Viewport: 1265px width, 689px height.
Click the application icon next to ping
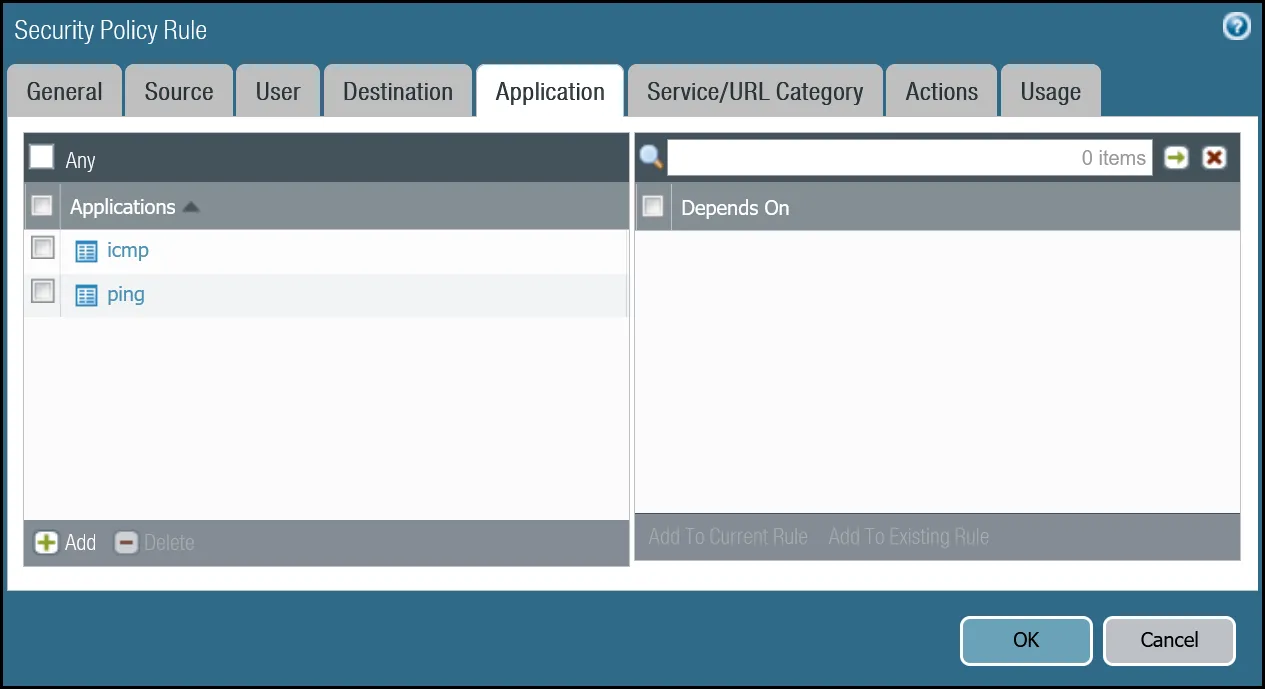[x=85, y=295]
